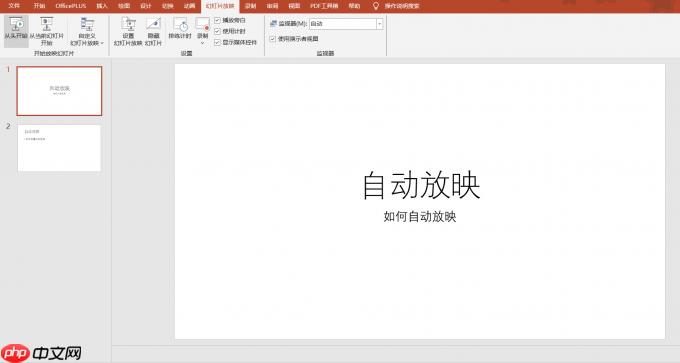Viewport: 680px width, 363px height.
Task: Toggle the 显示媒体控件 checkbox
Action: coord(218,43)
